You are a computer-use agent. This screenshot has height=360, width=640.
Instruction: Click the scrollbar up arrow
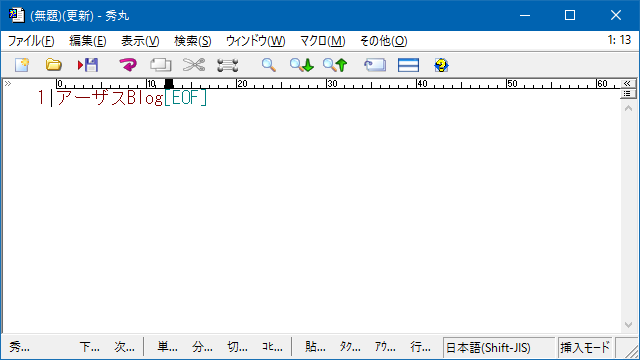[629, 109]
